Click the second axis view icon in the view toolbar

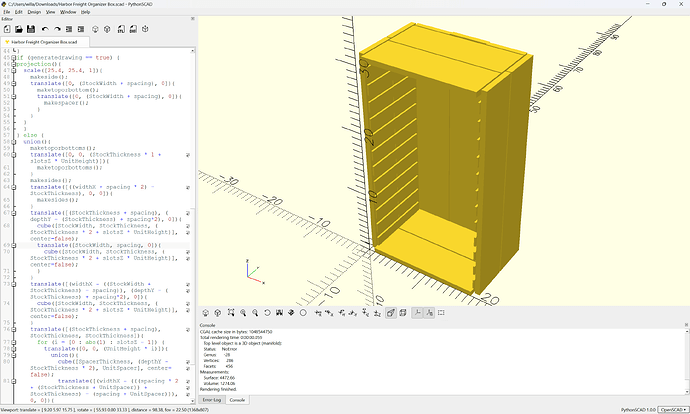click(x=329, y=313)
